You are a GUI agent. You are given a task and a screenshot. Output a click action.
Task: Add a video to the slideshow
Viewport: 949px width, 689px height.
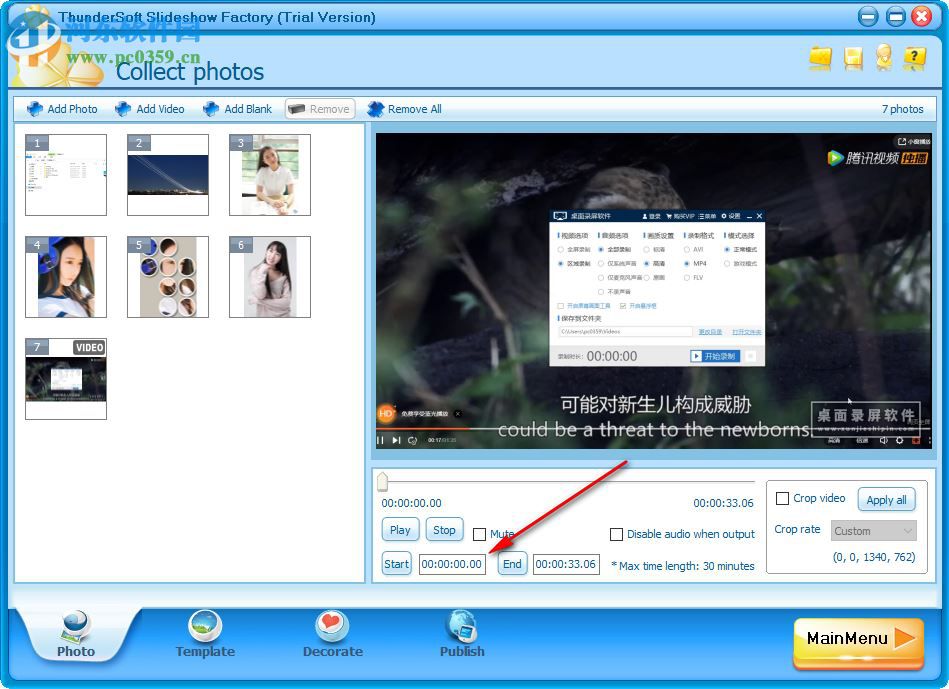pyautogui.click(x=150, y=109)
